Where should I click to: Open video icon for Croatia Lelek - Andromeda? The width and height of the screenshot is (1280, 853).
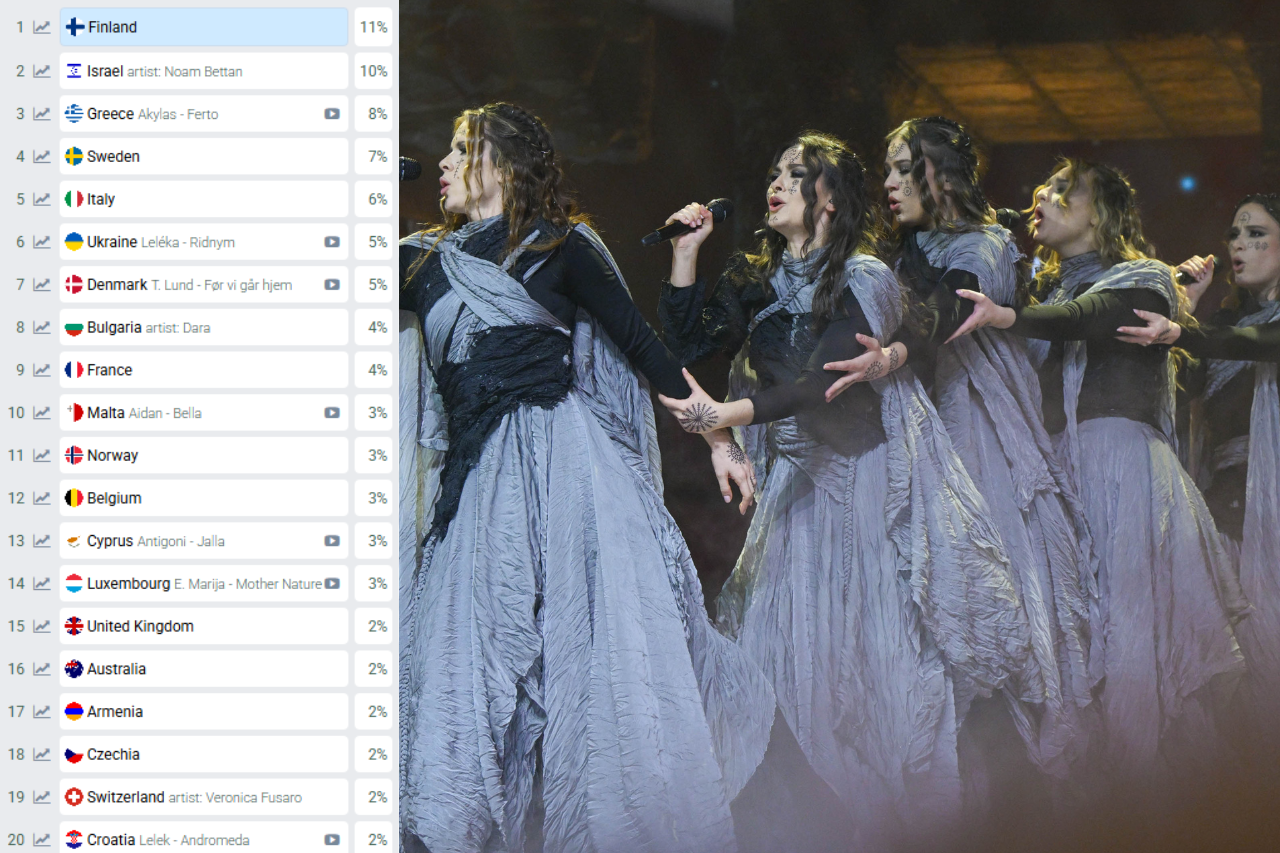coord(332,840)
